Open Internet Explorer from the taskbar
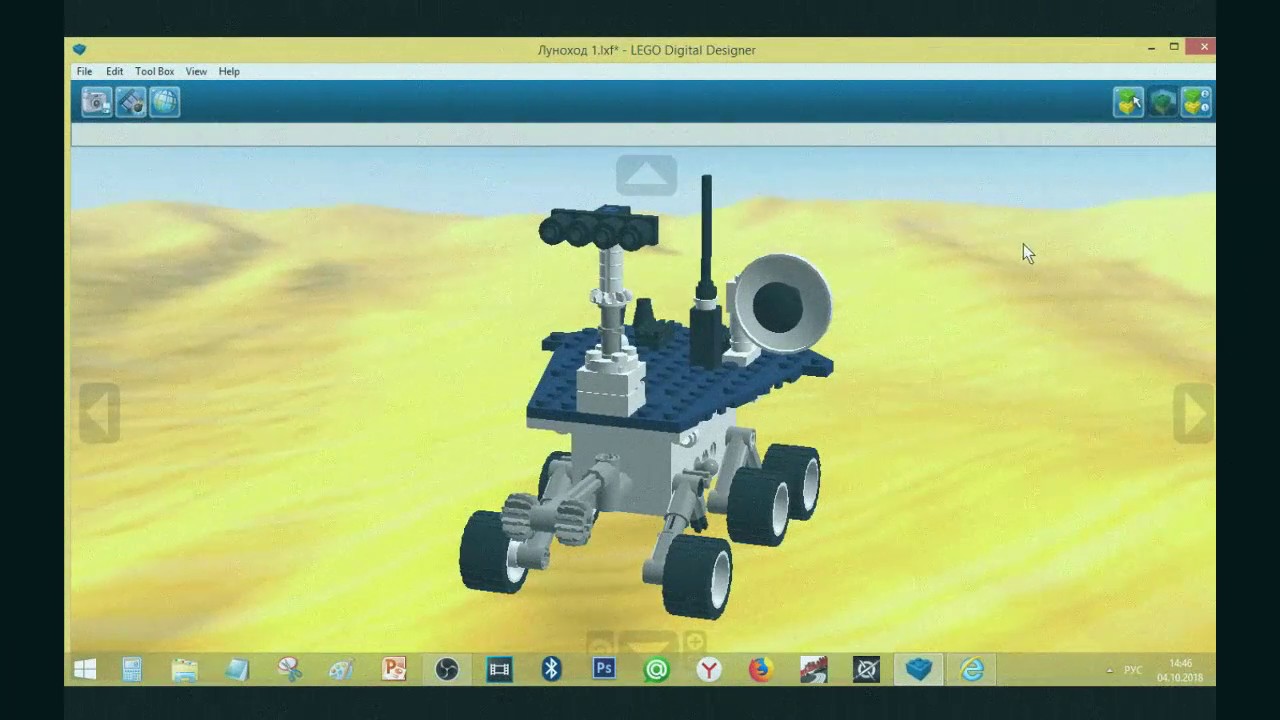Viewport: 1280px width, 720px height. (972, 669)
